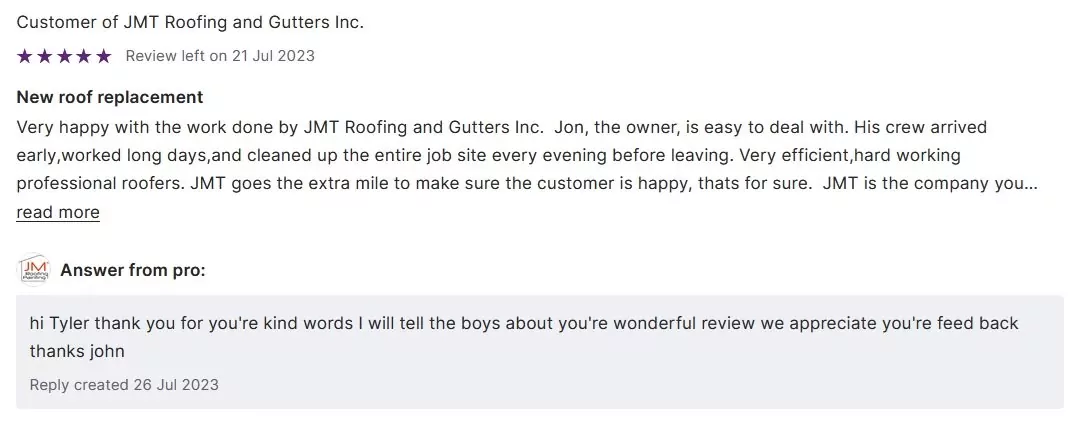Click the 'Answer from pro:' label

[x=133, y=270]
